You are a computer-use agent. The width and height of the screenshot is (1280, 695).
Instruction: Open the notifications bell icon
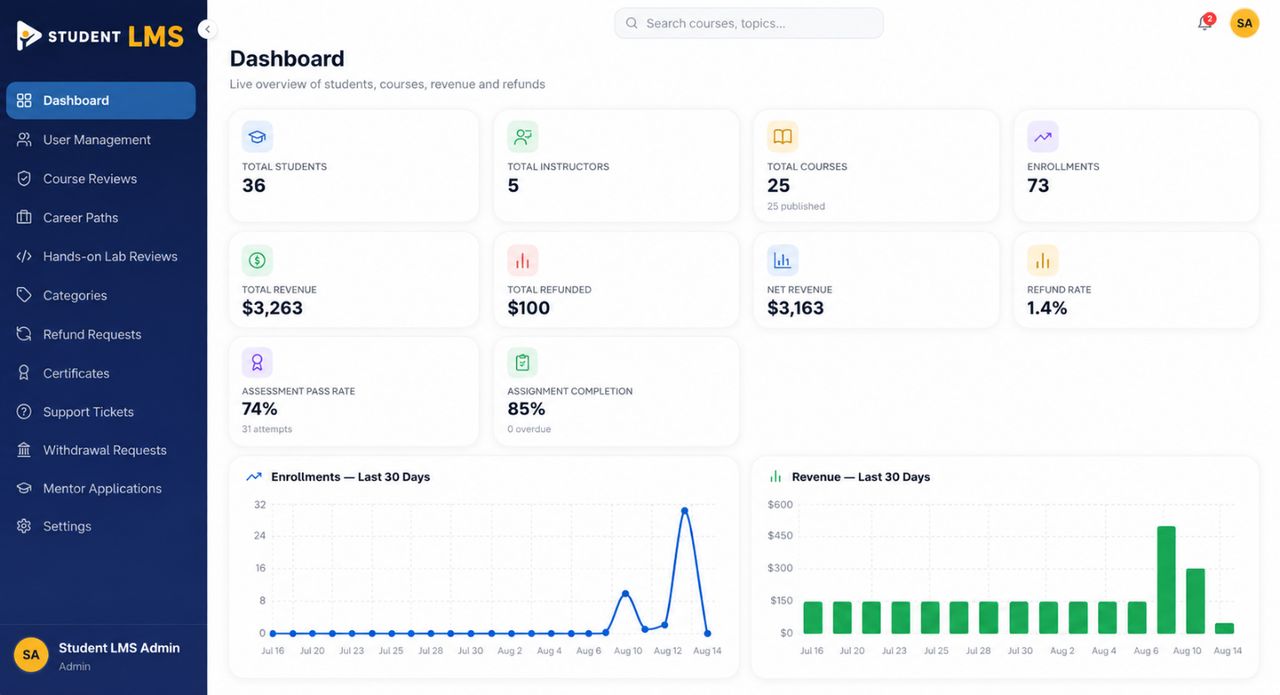tap(1205, 23)
